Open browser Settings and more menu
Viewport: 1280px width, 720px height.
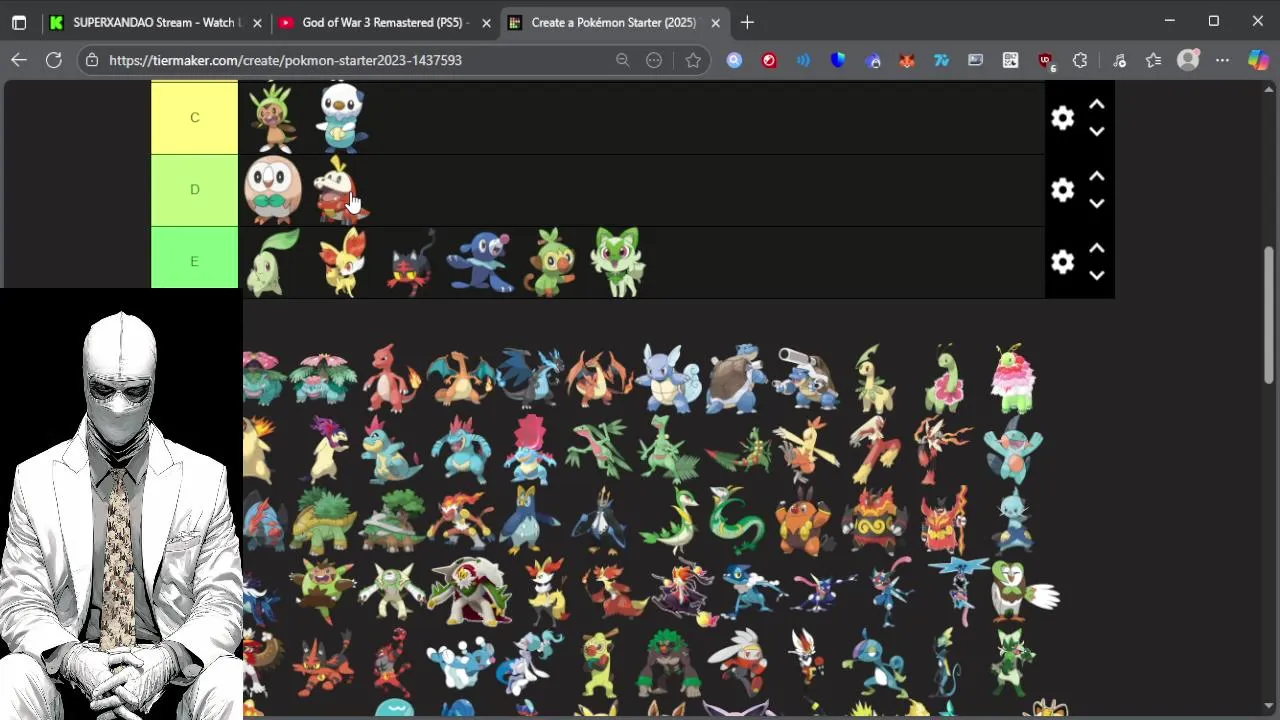1222,60
